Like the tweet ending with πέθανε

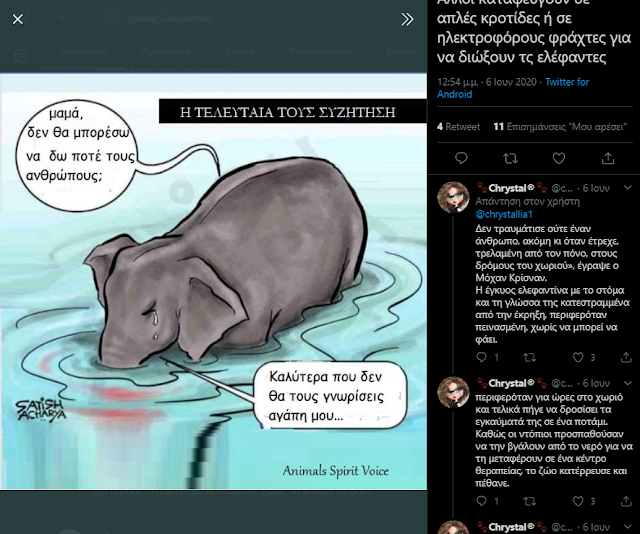pyautogui.click(x=578, y=501)
